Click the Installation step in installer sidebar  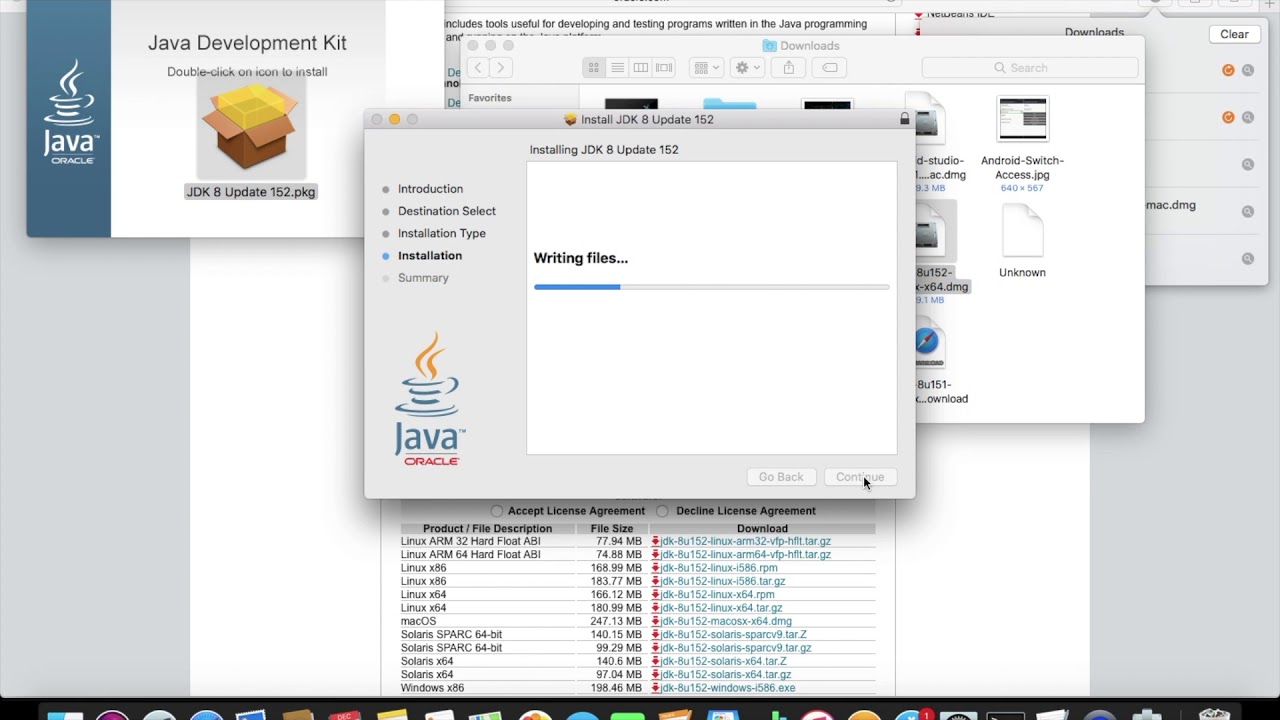(430, 256)
